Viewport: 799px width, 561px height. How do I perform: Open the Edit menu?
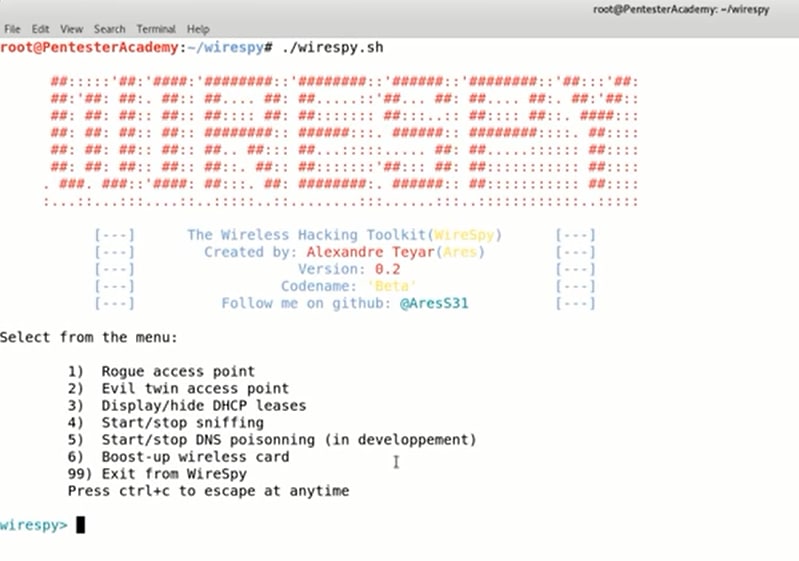point(40,29)
